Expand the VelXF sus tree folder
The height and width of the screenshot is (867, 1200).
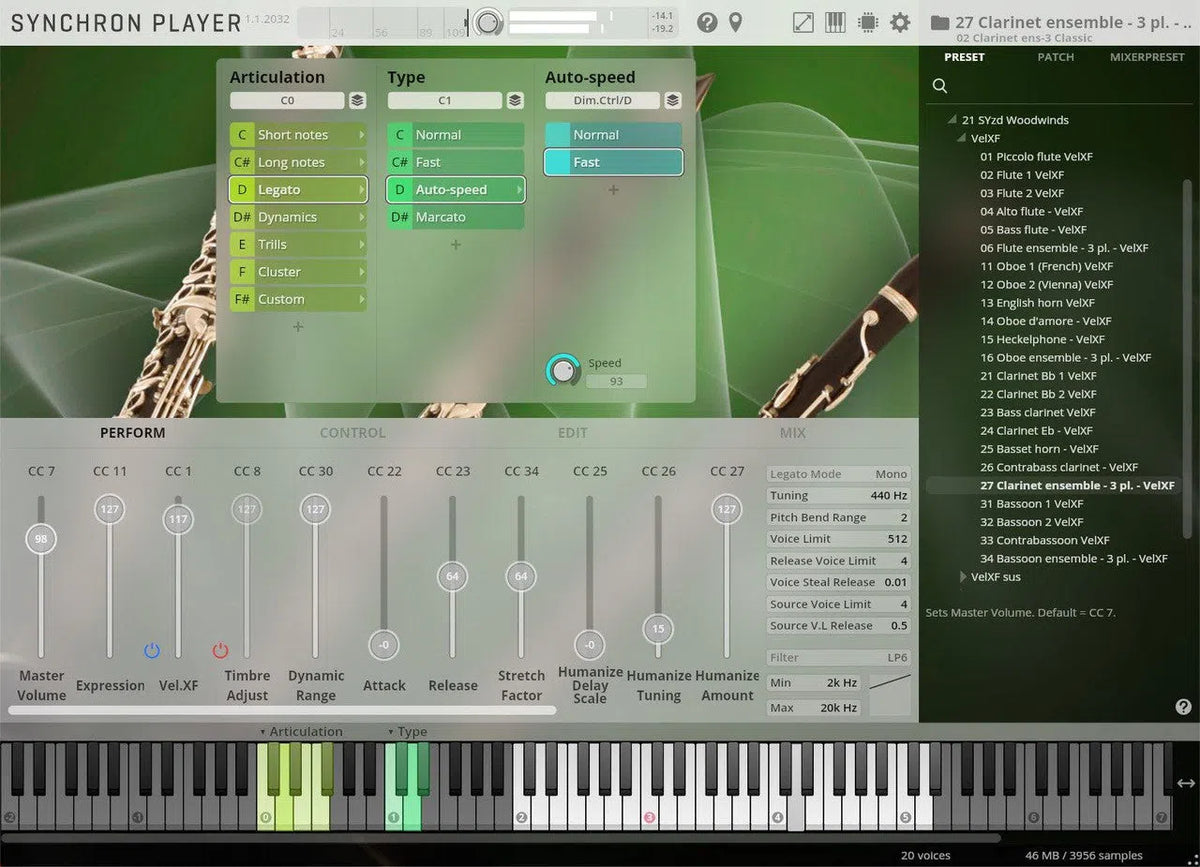pos(964,577)
